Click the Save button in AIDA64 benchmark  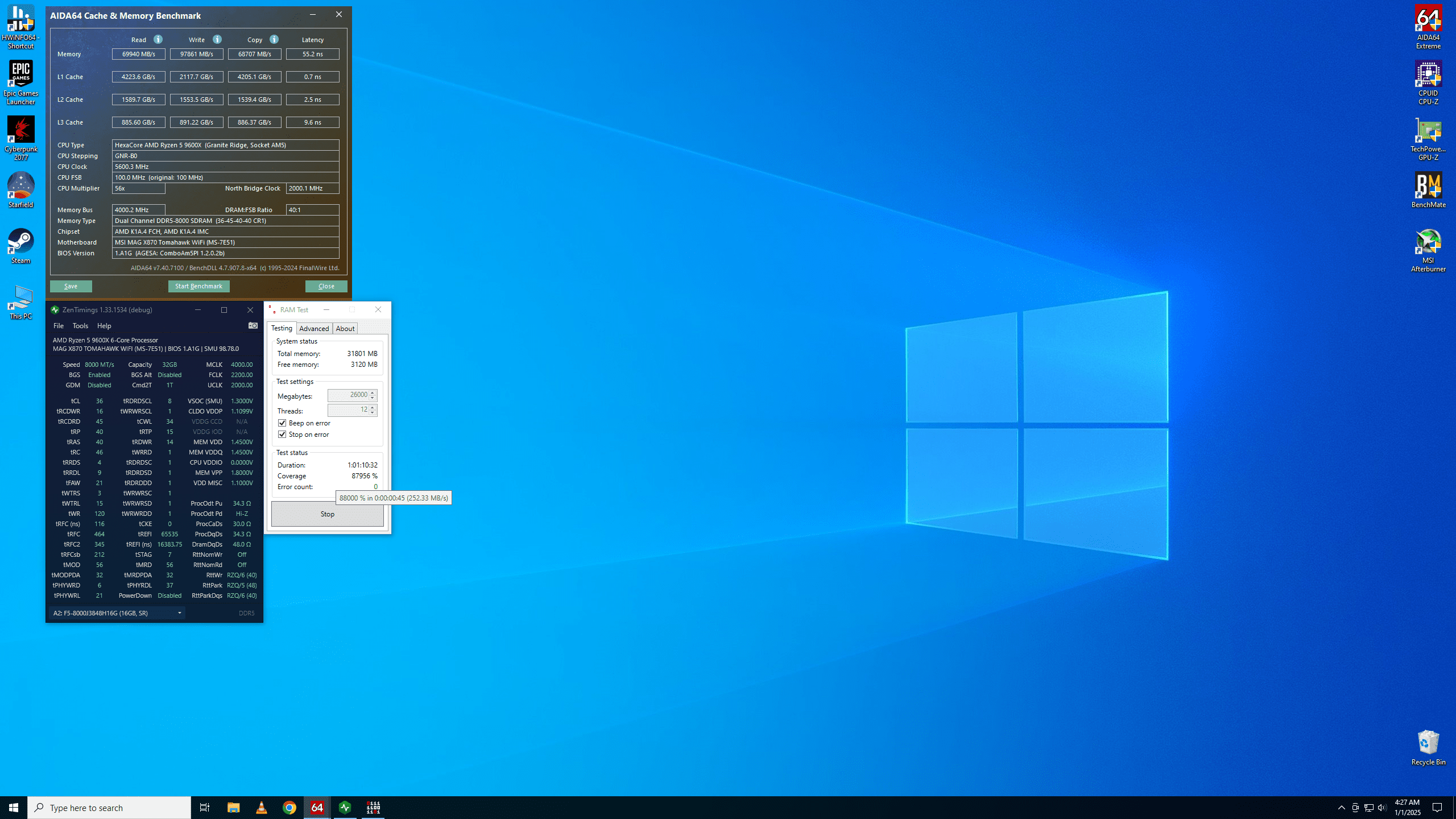click(71, 286)
